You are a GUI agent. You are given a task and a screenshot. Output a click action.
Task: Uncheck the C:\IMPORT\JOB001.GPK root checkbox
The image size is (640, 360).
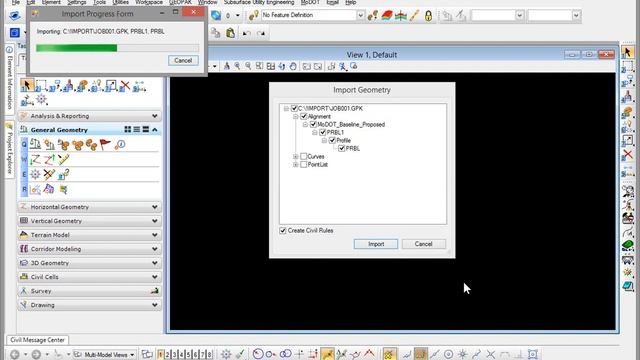click(x=294, y=109)
